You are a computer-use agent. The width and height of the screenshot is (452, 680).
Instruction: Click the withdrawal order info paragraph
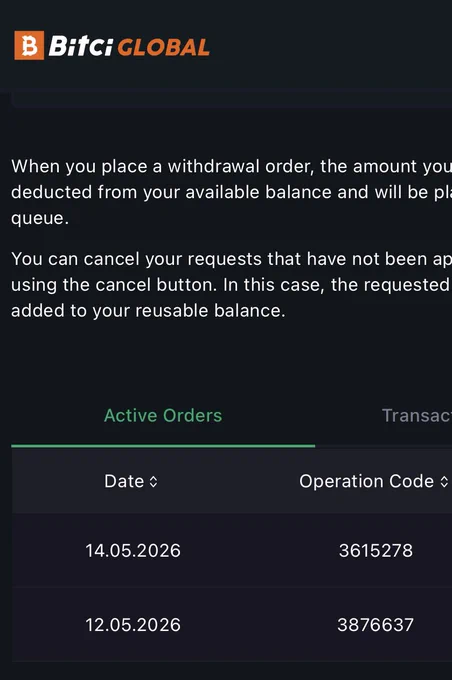click(x=232, y=192)
